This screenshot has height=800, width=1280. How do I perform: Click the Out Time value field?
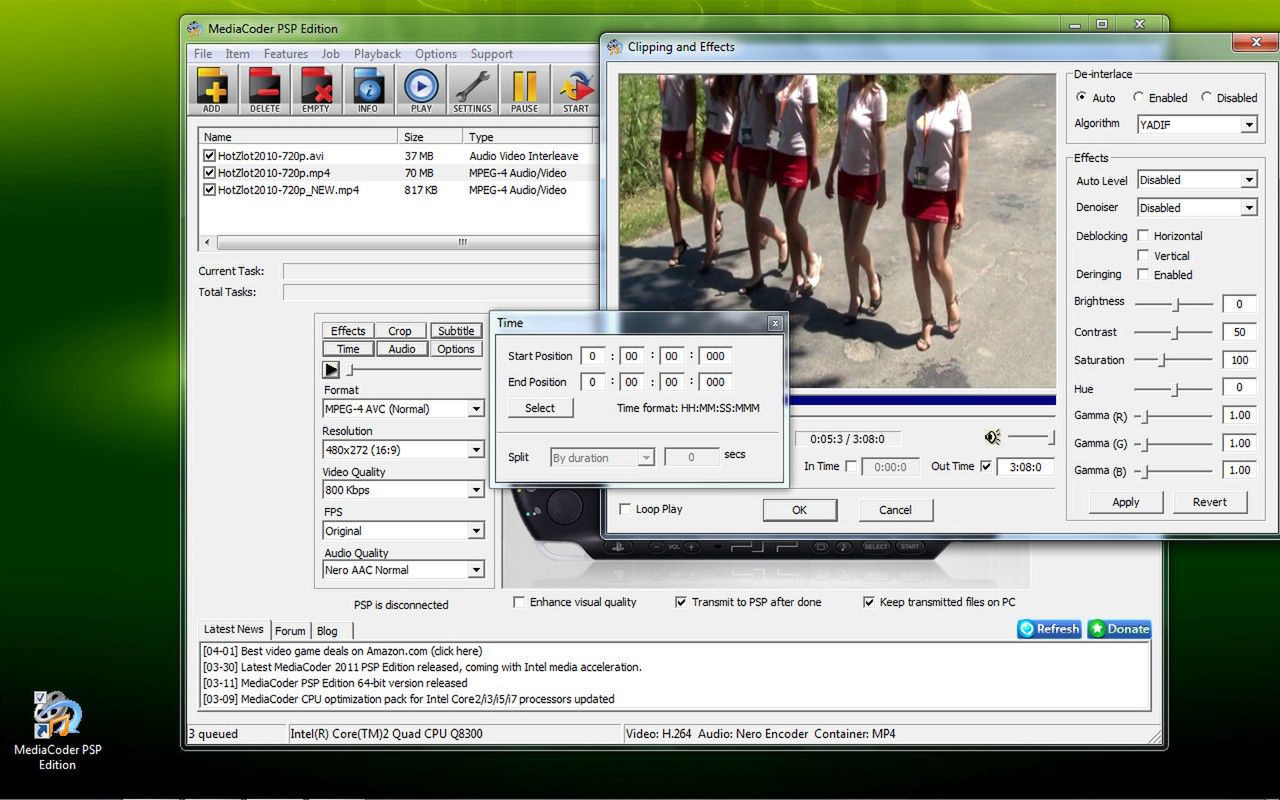coord(1025,467)
